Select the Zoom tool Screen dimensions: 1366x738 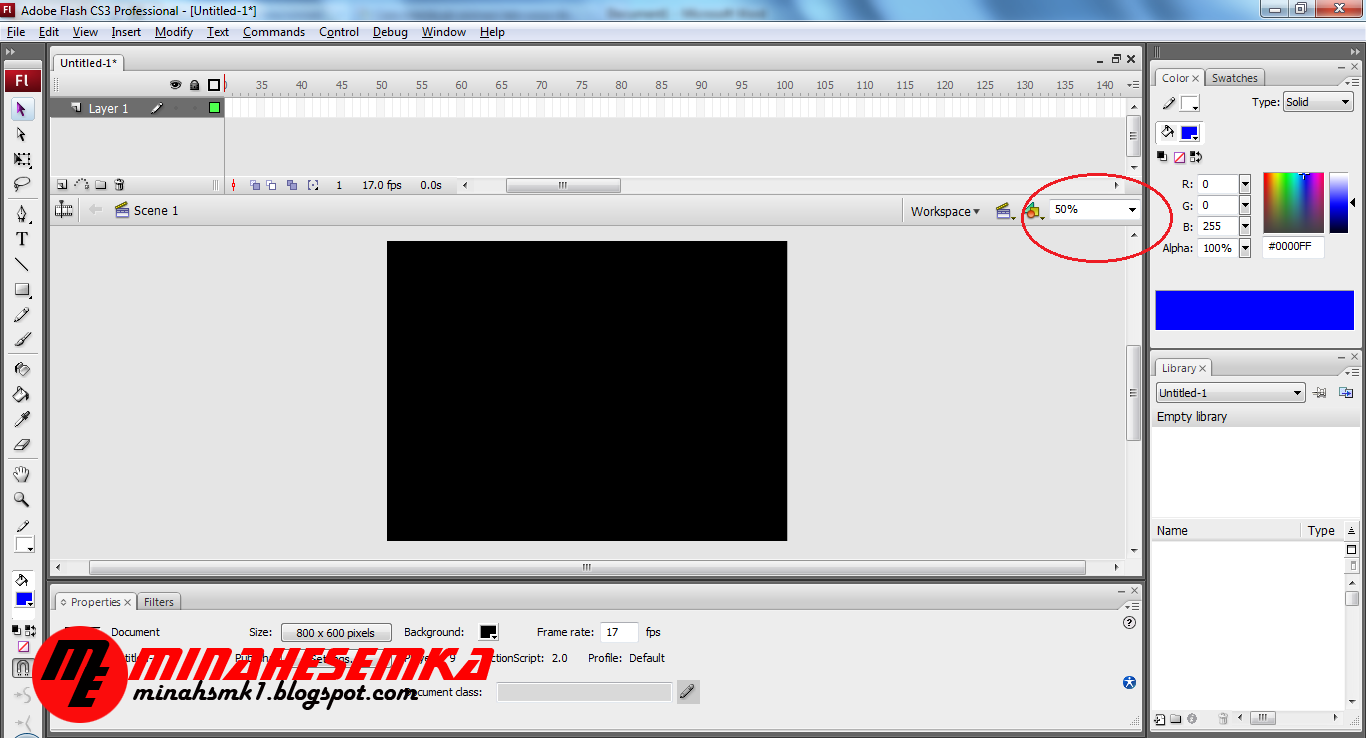coord(22,498)
